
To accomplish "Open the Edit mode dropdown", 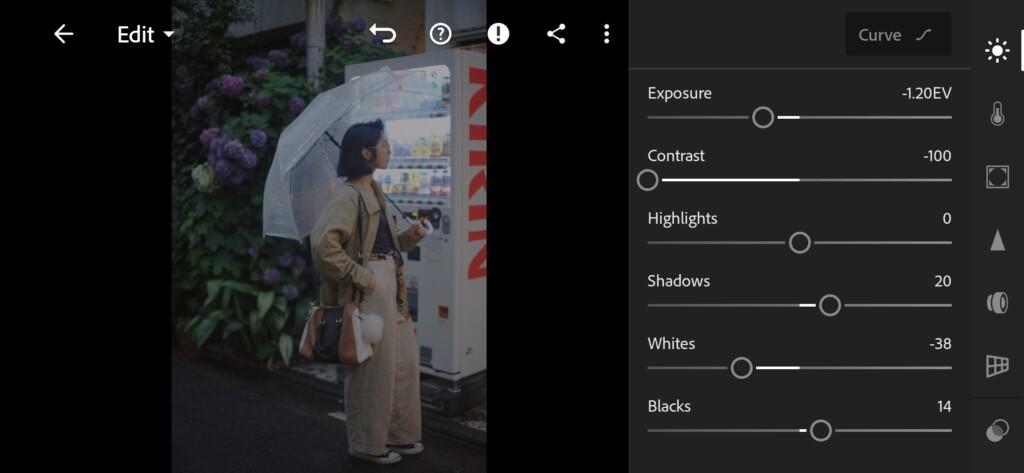I will click(x=145, y=35).
